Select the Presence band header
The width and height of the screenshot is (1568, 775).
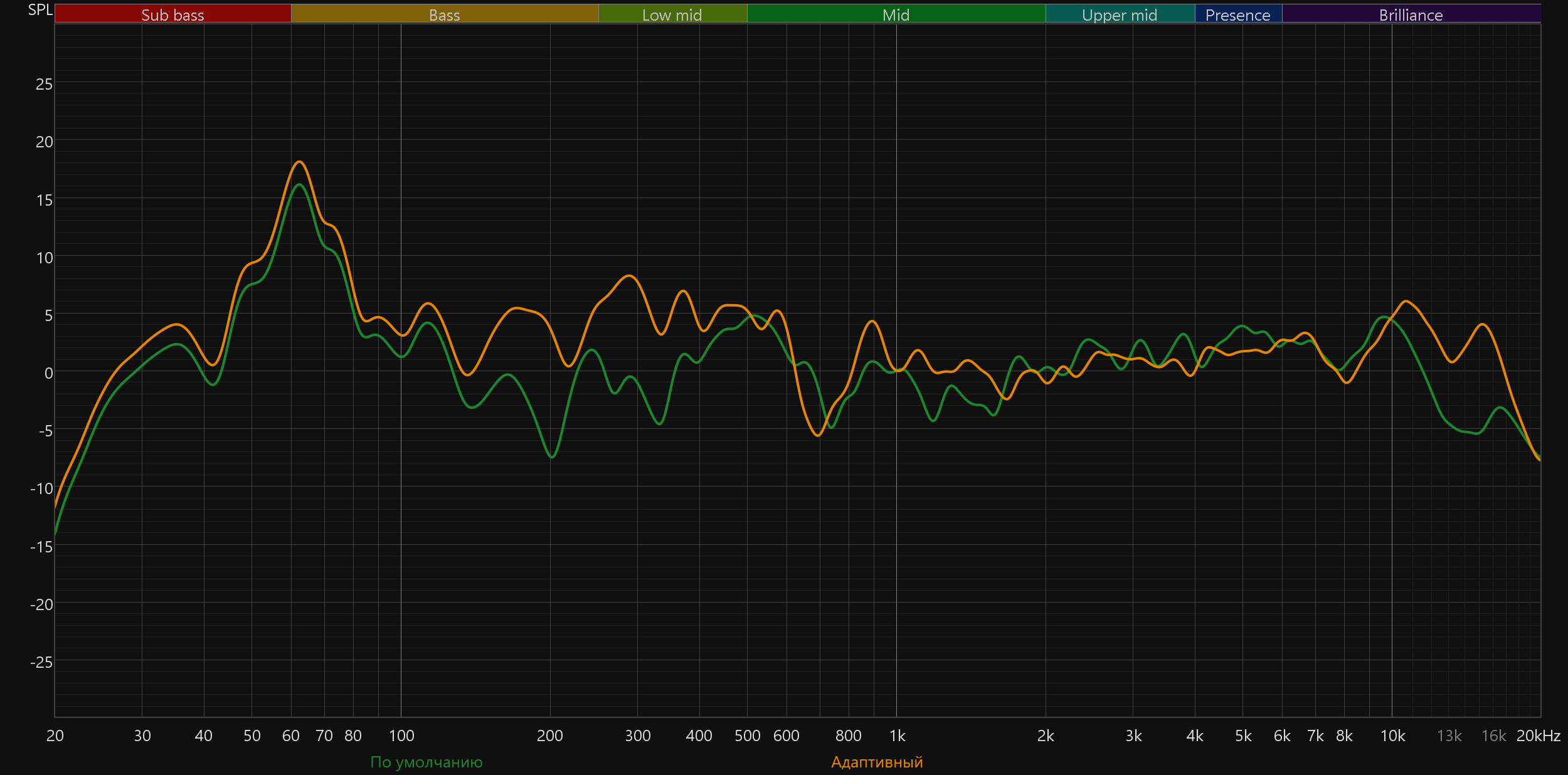[x=1237, y=14]
